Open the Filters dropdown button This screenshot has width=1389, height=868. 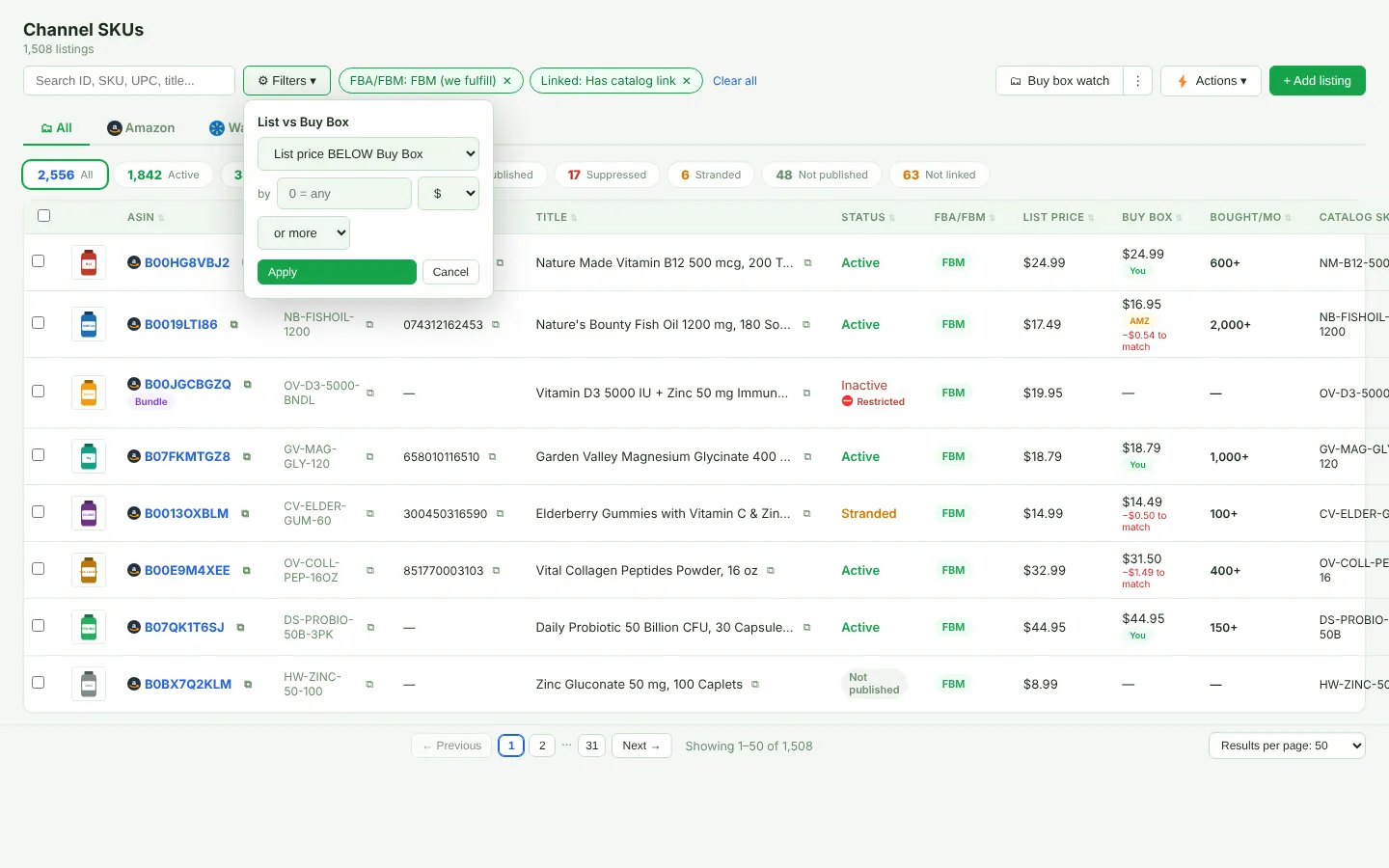pos(286,81)
